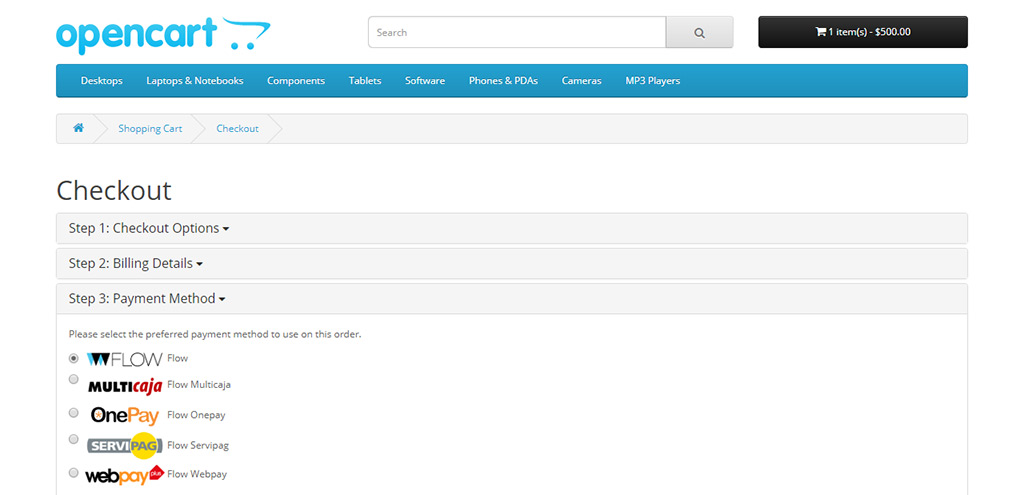
Task: Open the Desktops menu
Action: pos(101,80)
